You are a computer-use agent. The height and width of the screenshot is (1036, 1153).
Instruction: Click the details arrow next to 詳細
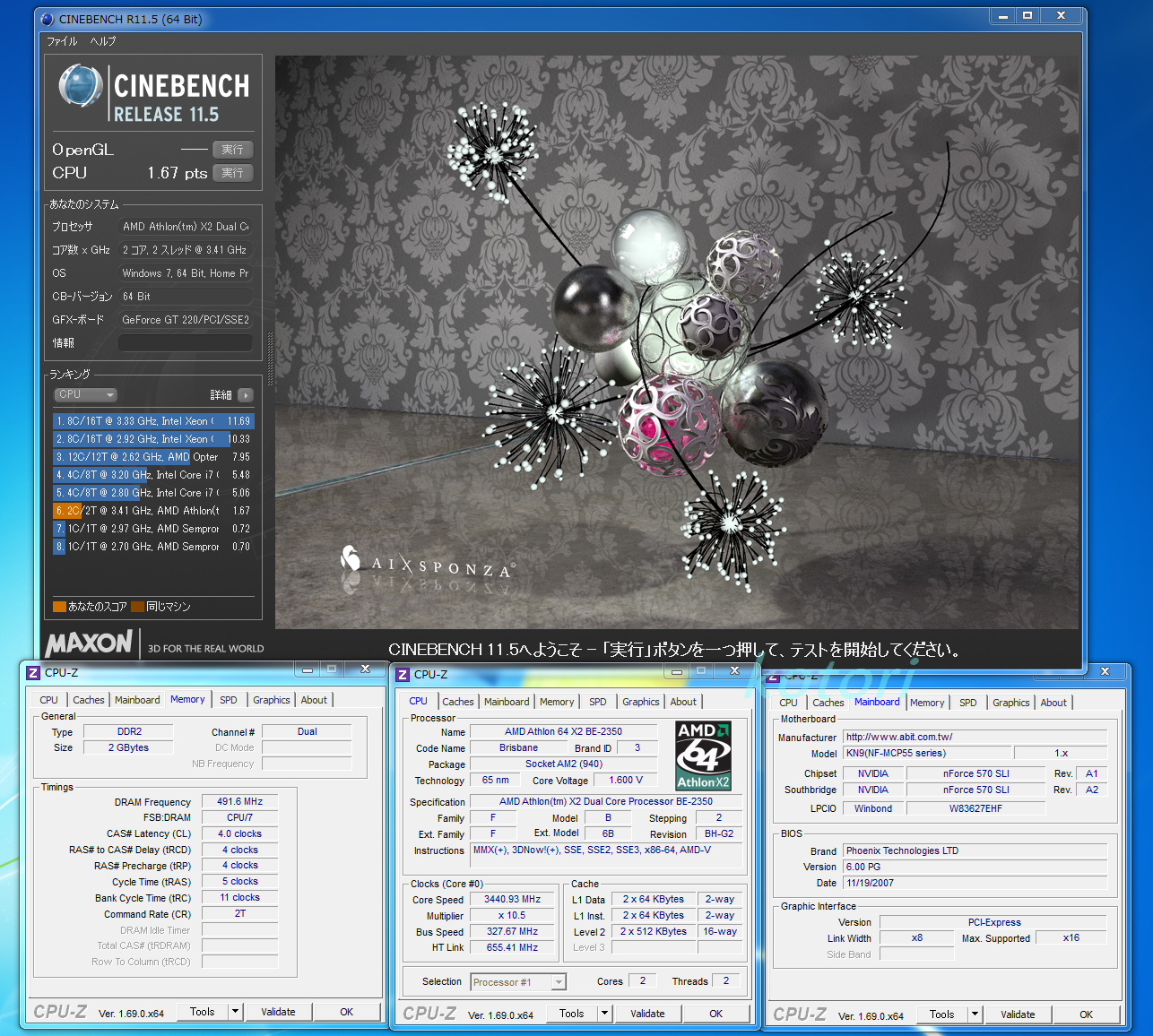246,395
